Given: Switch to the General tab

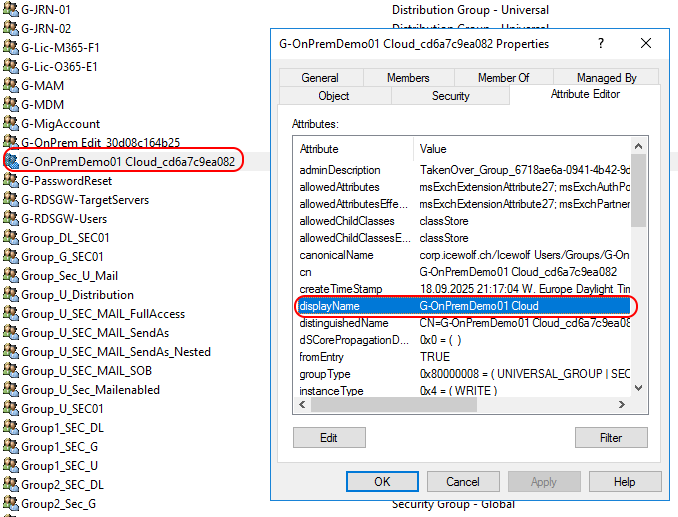Looking at the screenshot, I should [320, 78].
